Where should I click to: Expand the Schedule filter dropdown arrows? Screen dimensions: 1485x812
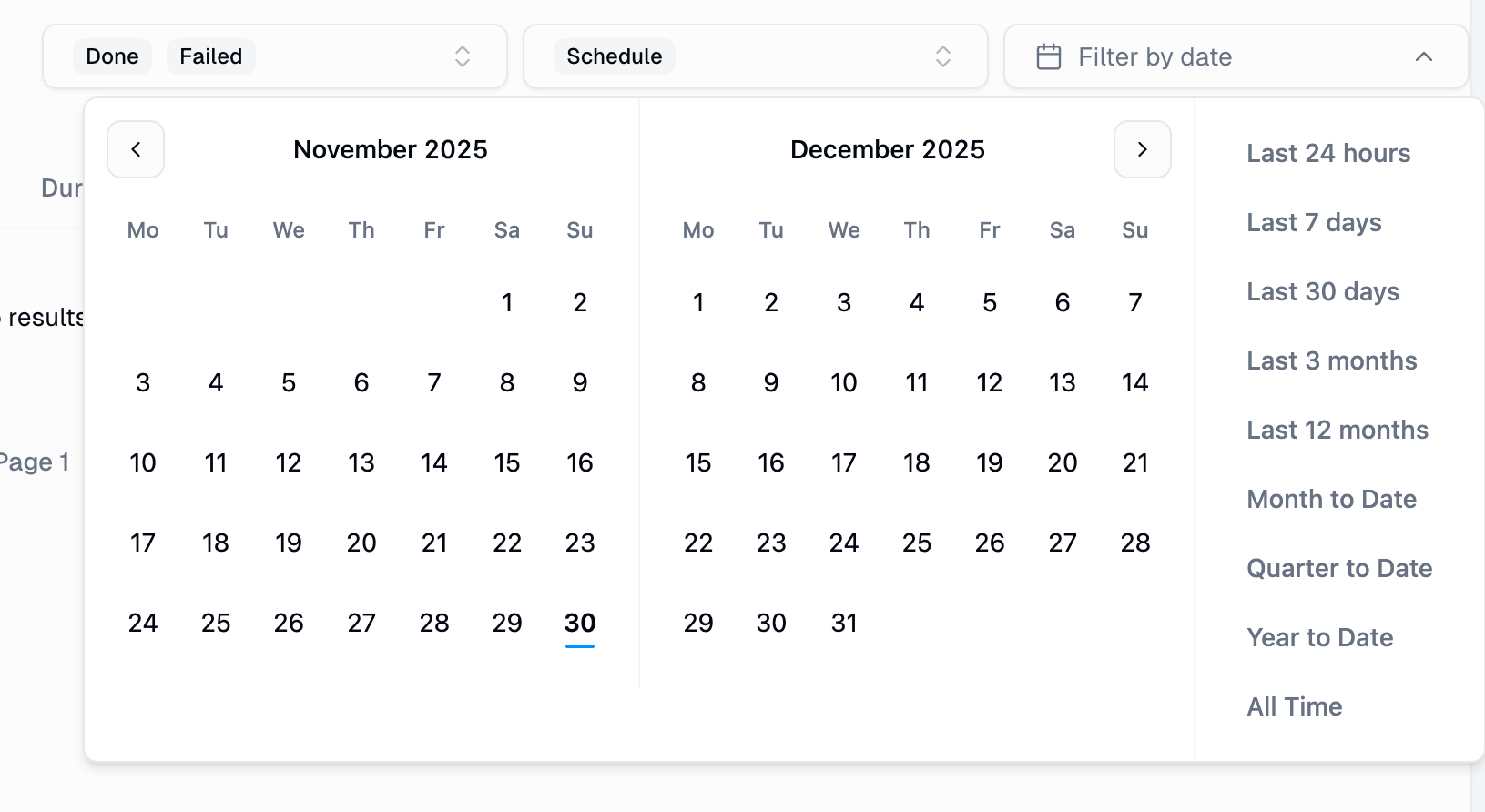coord(943,56)
